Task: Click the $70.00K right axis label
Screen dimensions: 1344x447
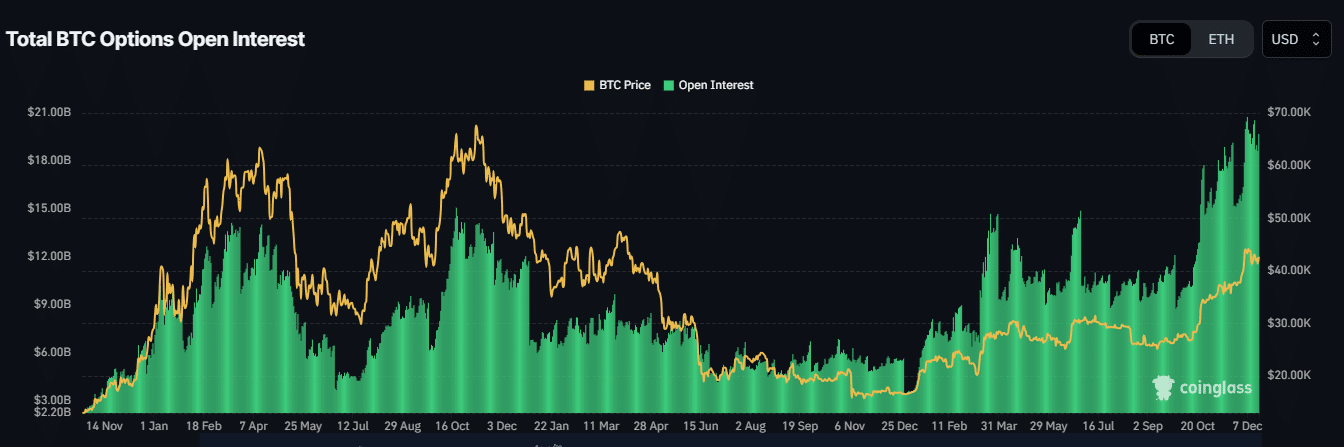Action: 1287,112
